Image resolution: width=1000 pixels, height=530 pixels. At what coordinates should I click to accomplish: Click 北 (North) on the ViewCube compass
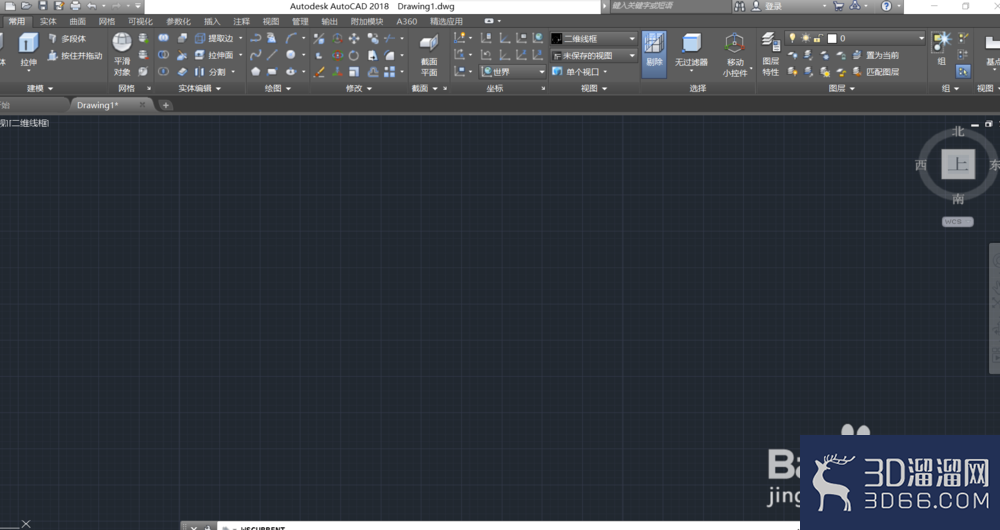coord(958,132)
